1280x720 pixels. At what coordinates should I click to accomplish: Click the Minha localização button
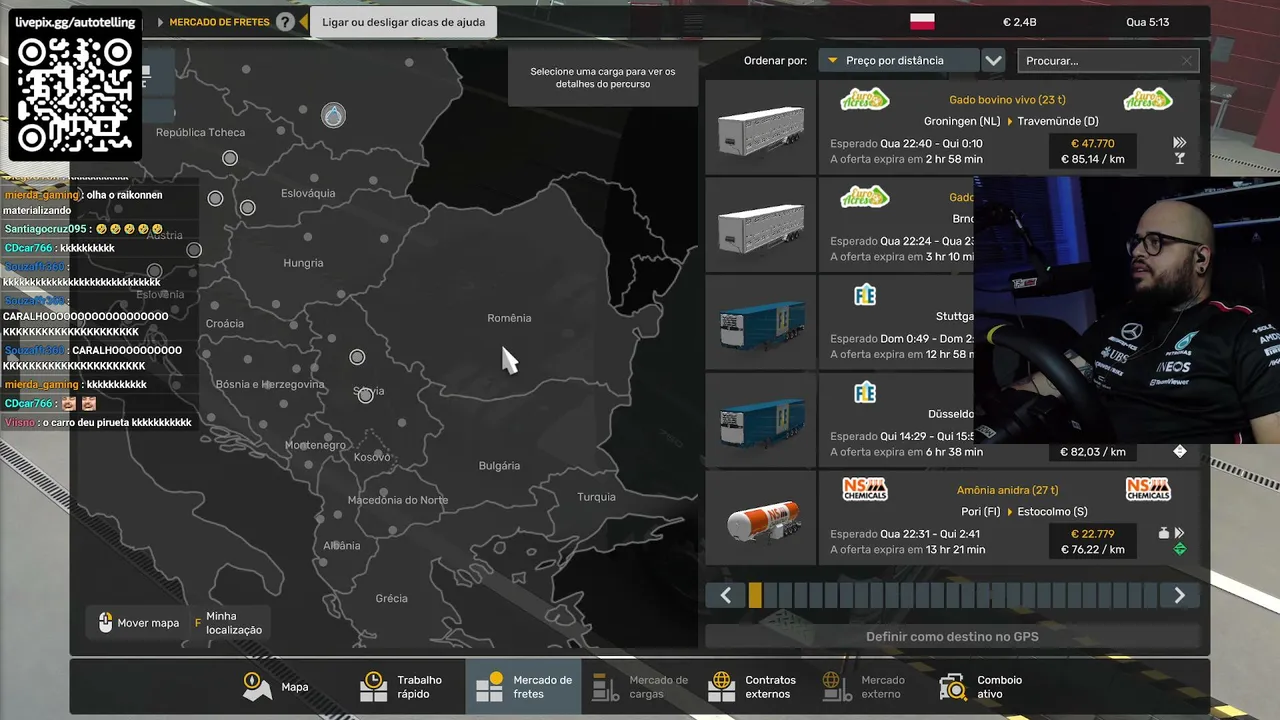pos(229,623)
